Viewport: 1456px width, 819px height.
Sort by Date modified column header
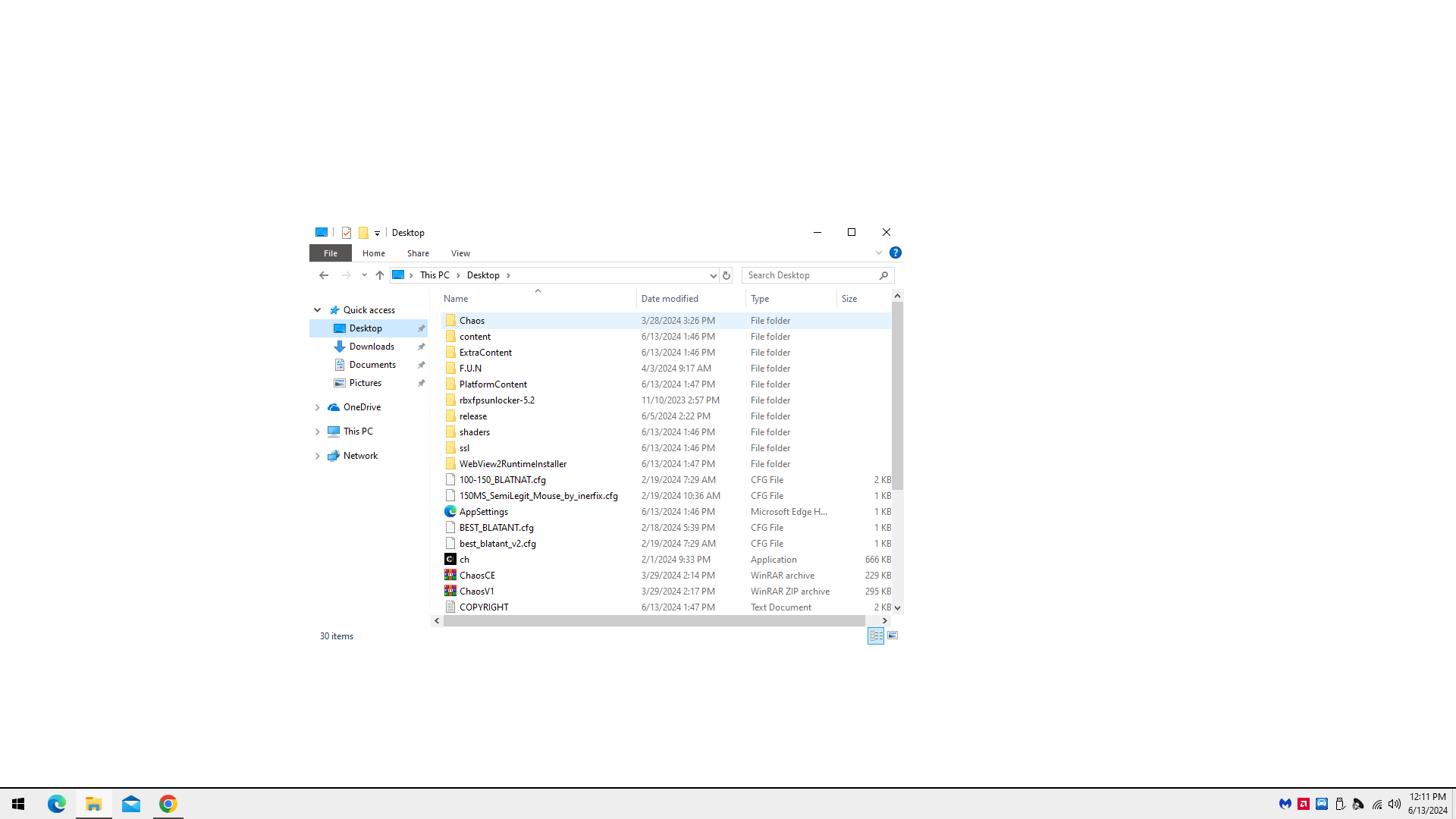[670, 299]
